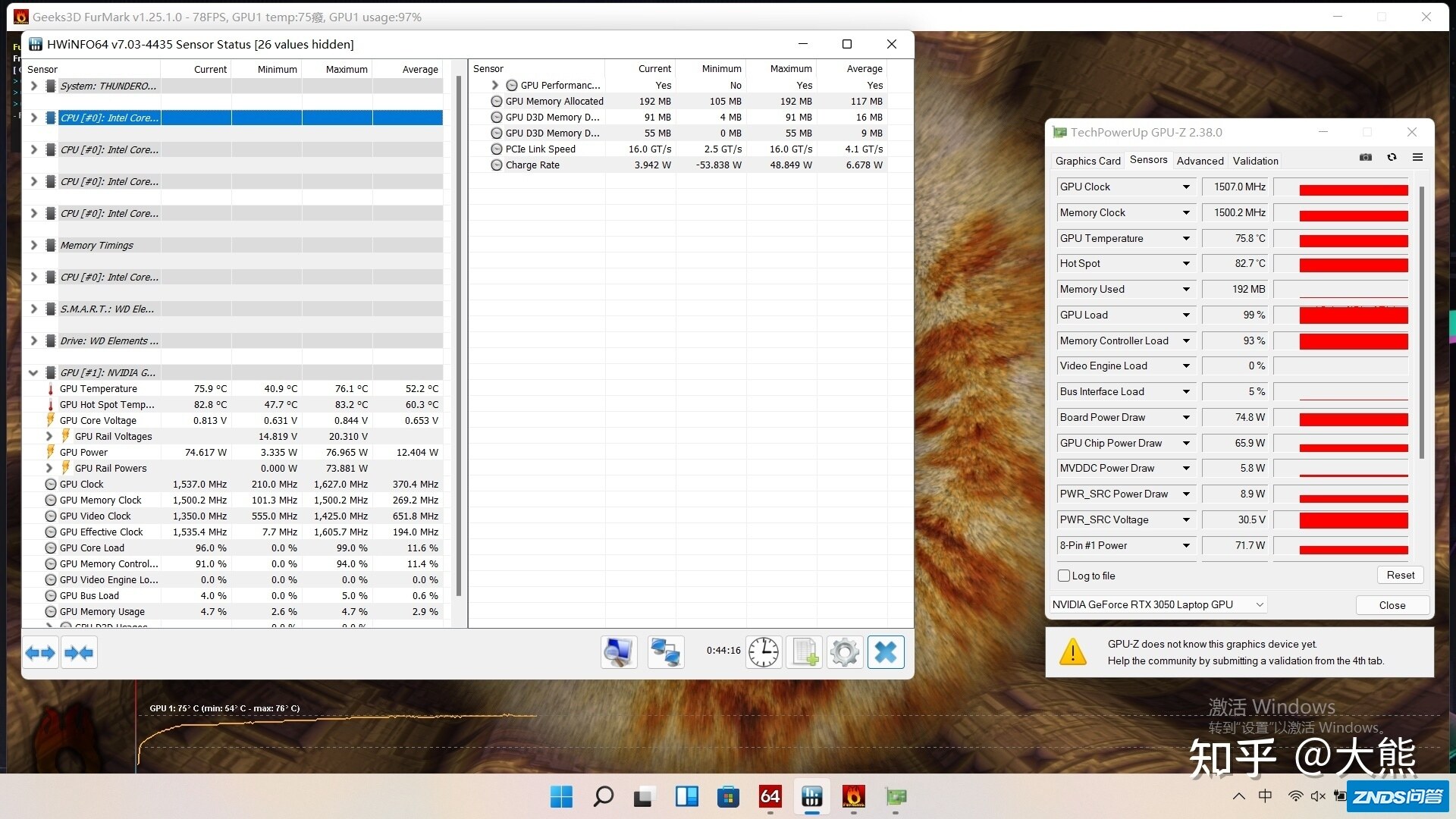
Task: Open Widgets icon on taskbar
Action: [x=686, y=796]
